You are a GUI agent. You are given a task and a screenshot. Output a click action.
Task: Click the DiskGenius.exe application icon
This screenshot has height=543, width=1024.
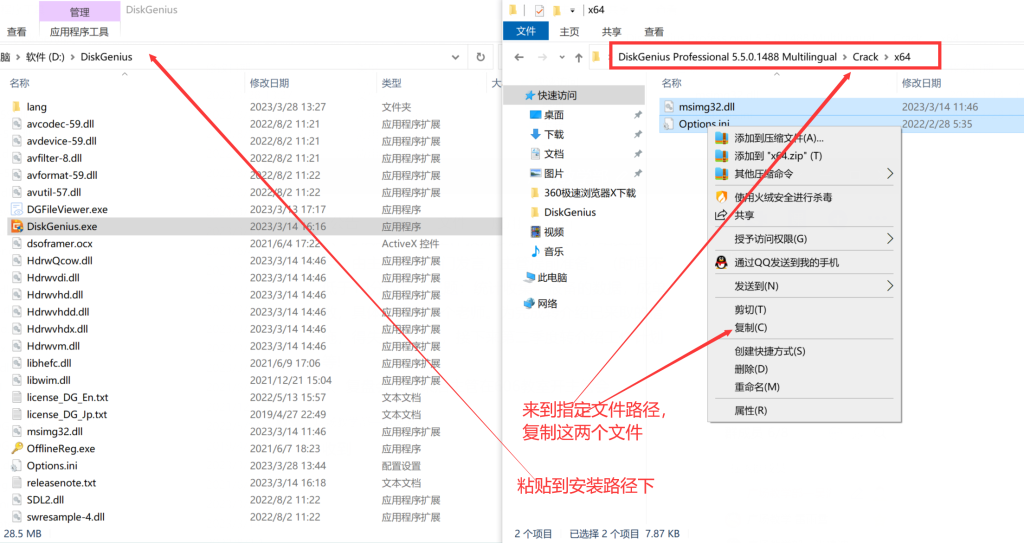click(17, 226)
